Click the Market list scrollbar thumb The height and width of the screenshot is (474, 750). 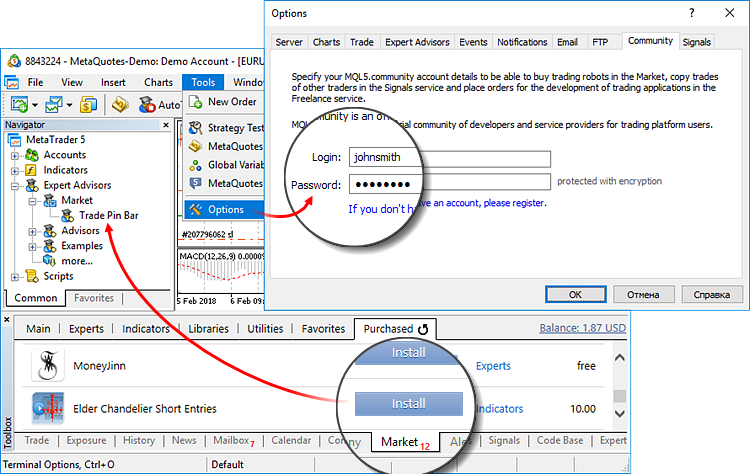(619, 396)
